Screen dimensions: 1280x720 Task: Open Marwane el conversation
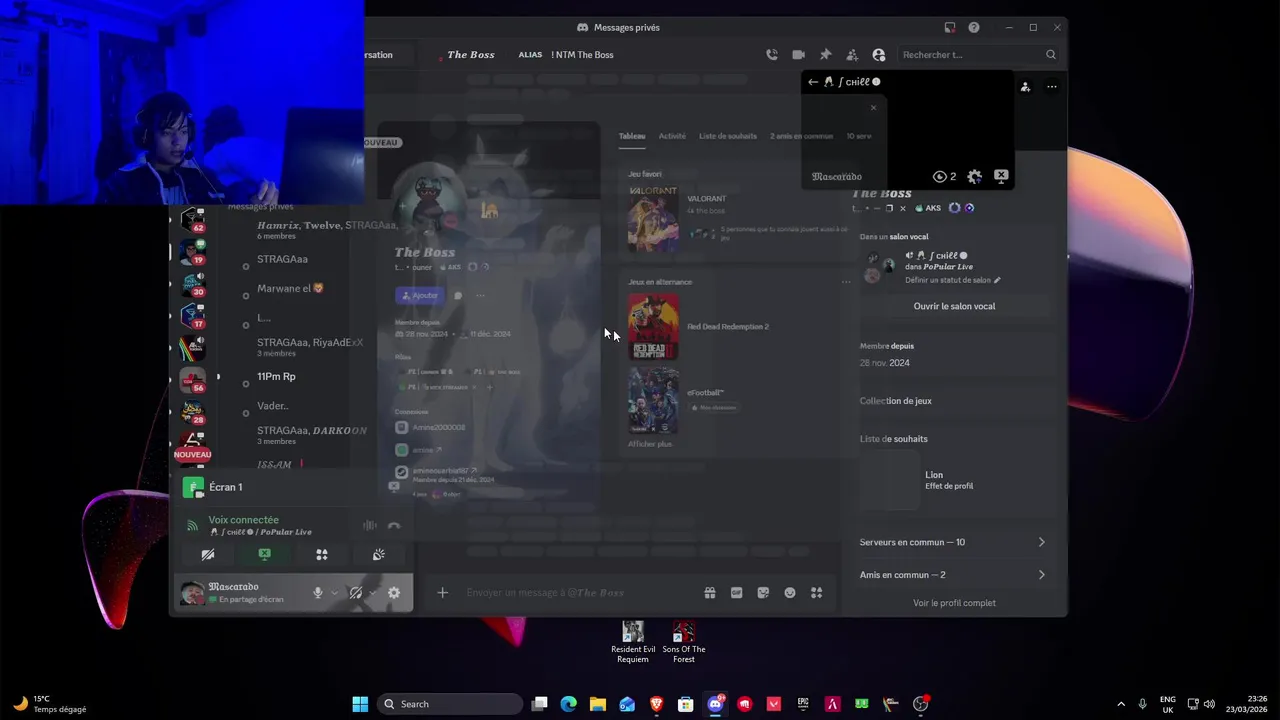pyautogui.click(x=290, y=288)
